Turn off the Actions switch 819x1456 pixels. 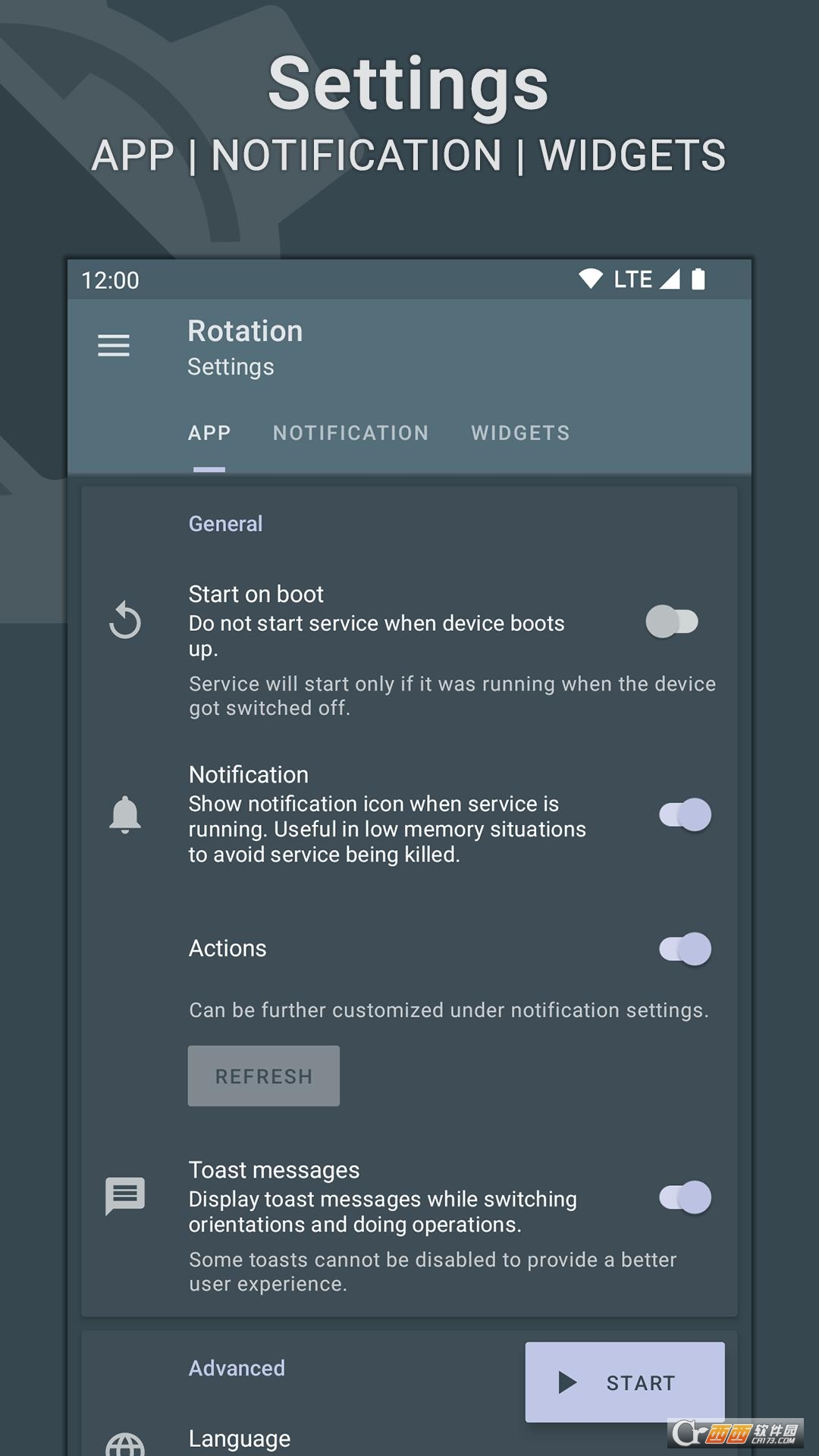pyautogui.click(x=685, y=949)
